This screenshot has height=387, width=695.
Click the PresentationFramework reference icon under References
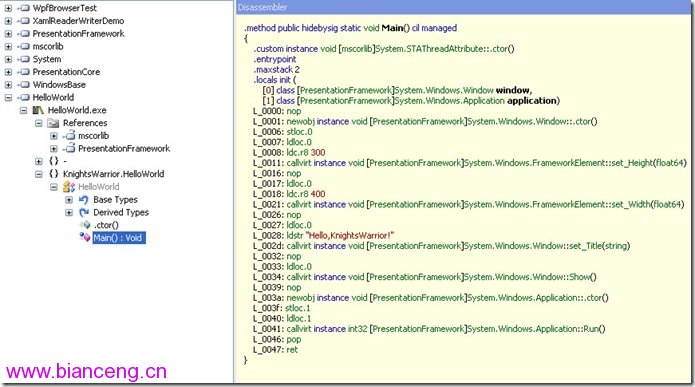[x=70, y=149]
